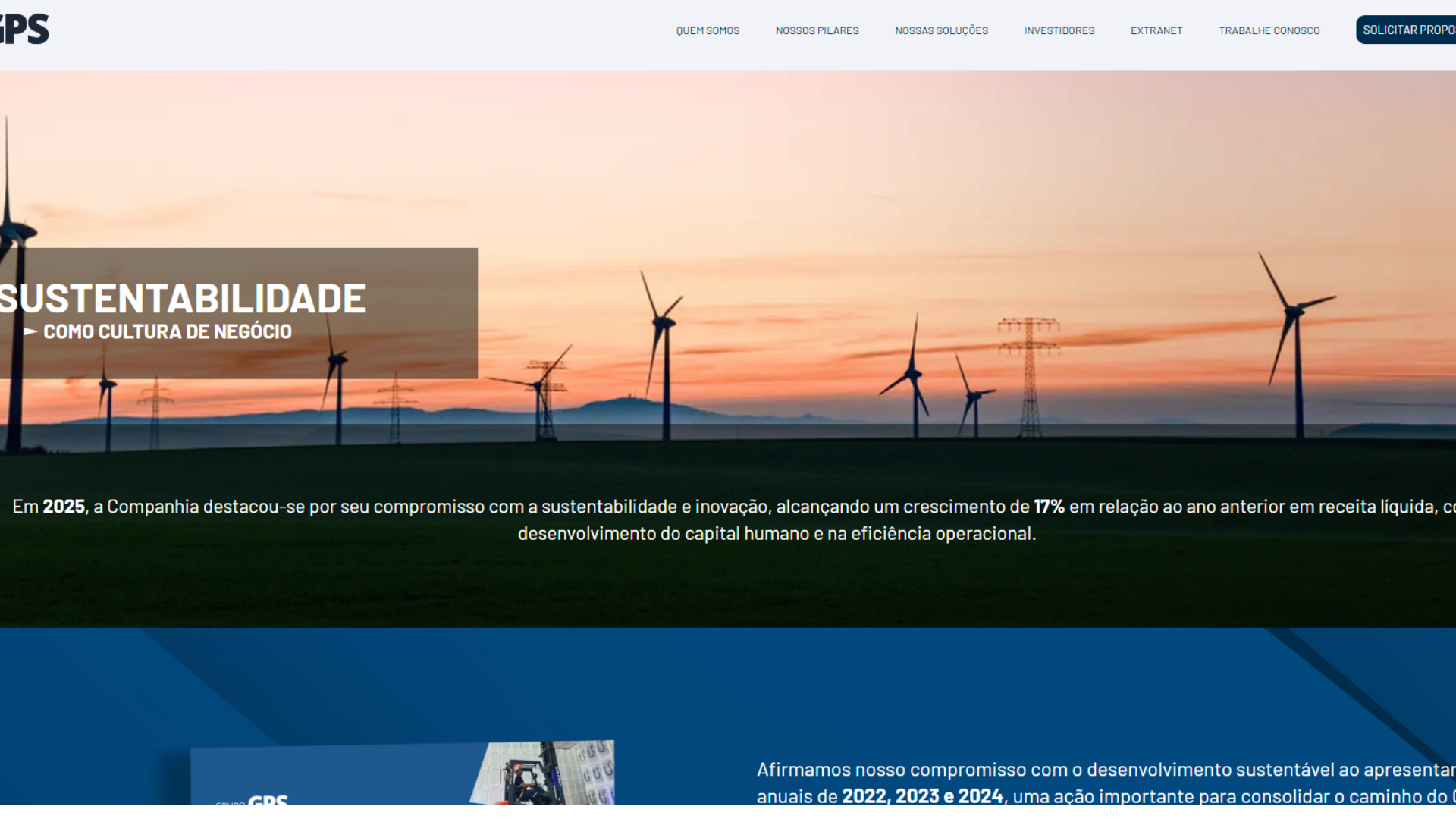This screenshot has width=1456, height=819.
Task: Open the Nossas Soluções menu
Action: pos(941,31)
